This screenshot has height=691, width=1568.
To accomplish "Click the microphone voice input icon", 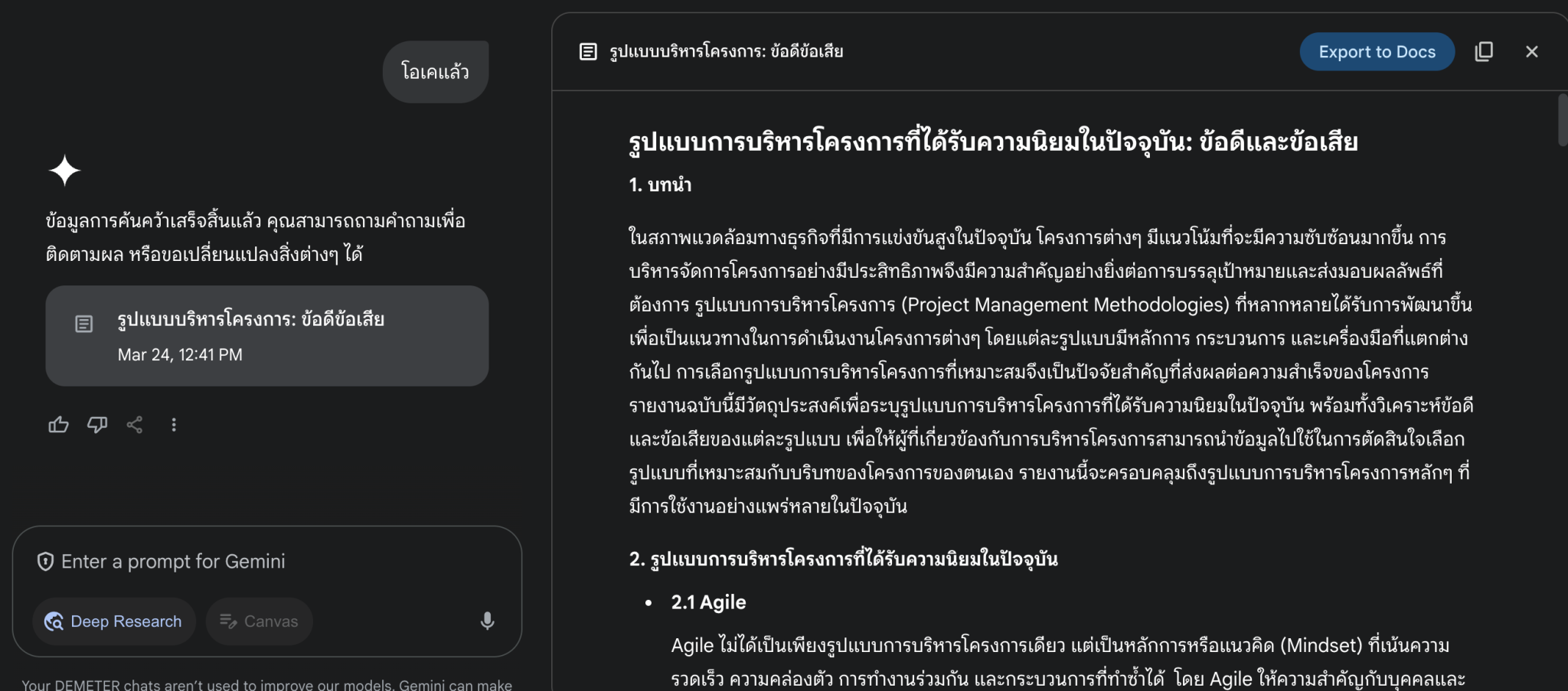I will coord(487,621).
